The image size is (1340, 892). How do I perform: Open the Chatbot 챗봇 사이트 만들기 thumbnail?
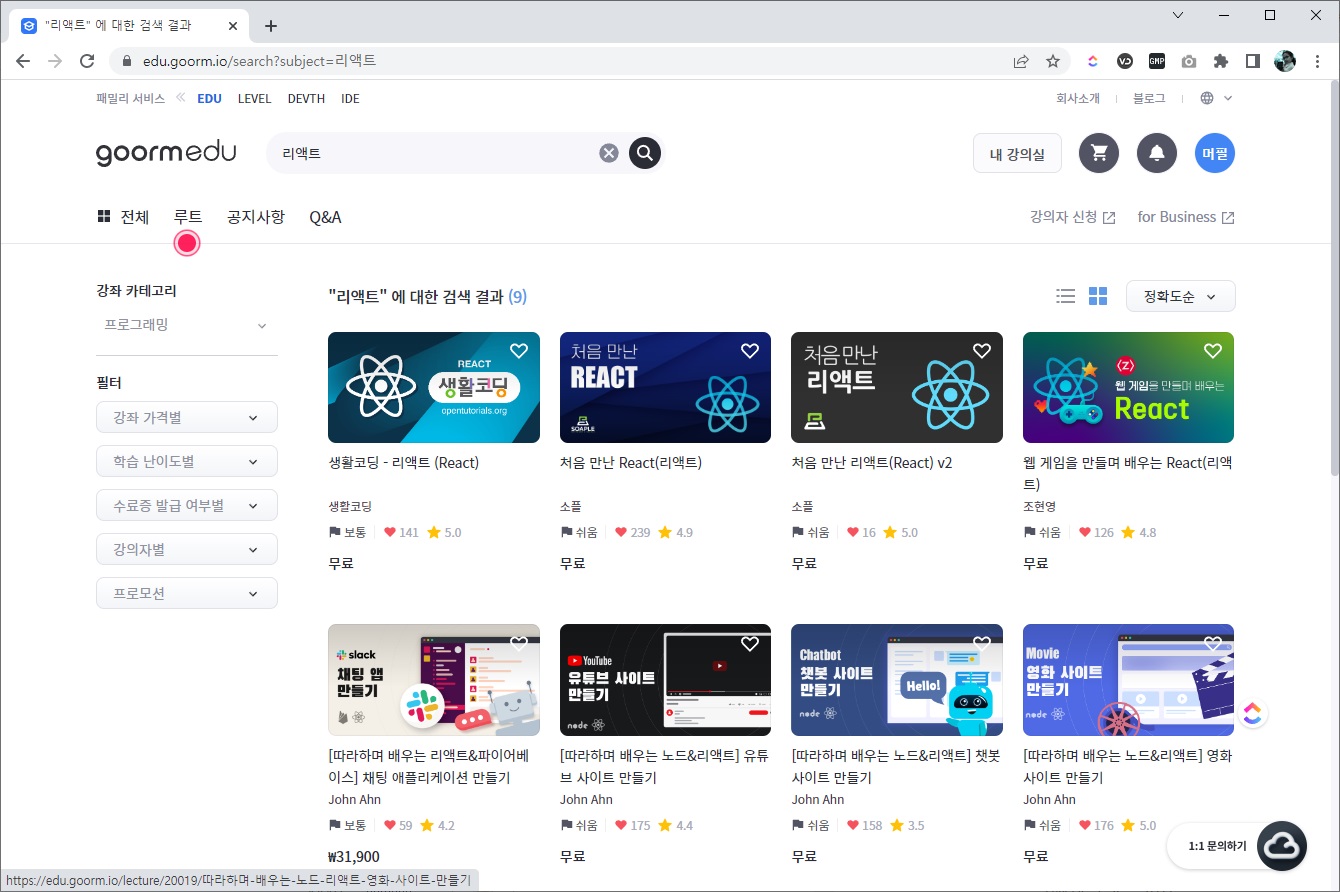point(896,680)
